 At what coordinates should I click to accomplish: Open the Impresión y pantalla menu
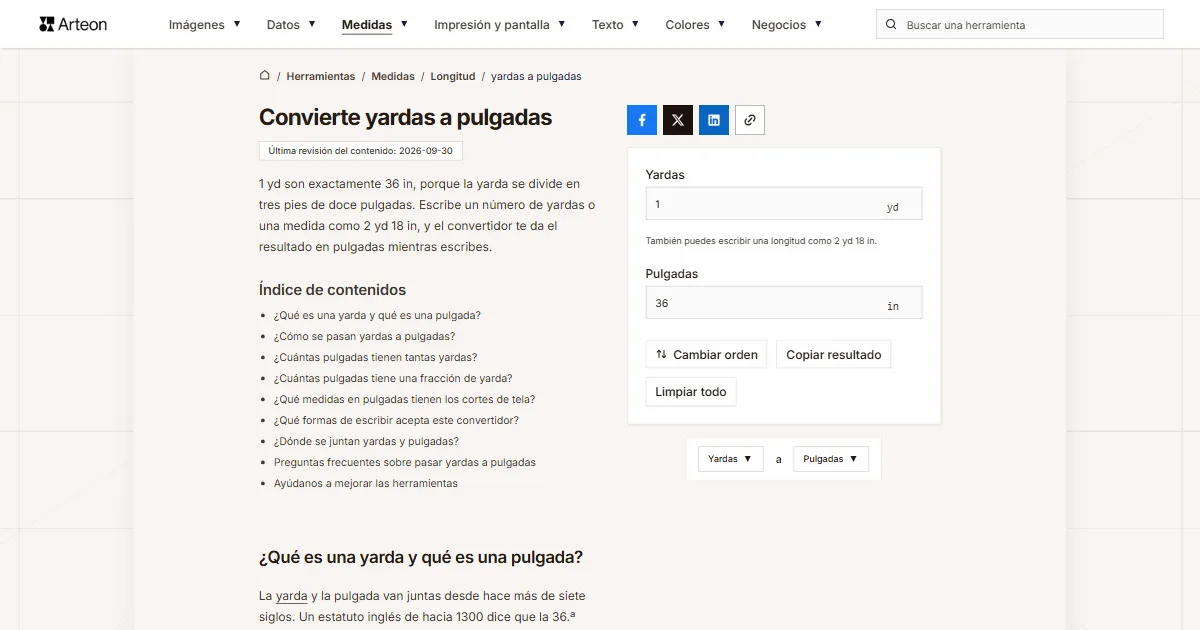[500, 25]
